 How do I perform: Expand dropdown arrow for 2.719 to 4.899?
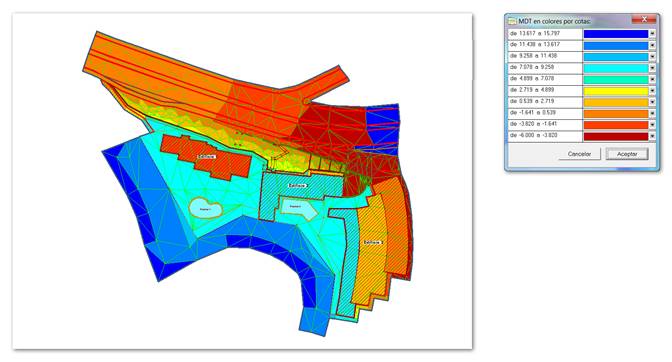pyautogui.click(x=652, y=91)
